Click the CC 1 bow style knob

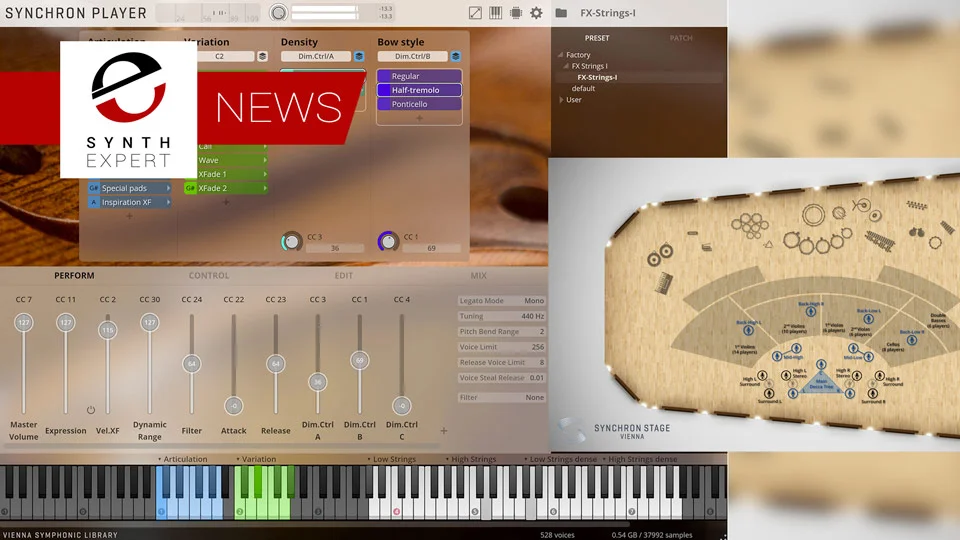click(388, 241)
